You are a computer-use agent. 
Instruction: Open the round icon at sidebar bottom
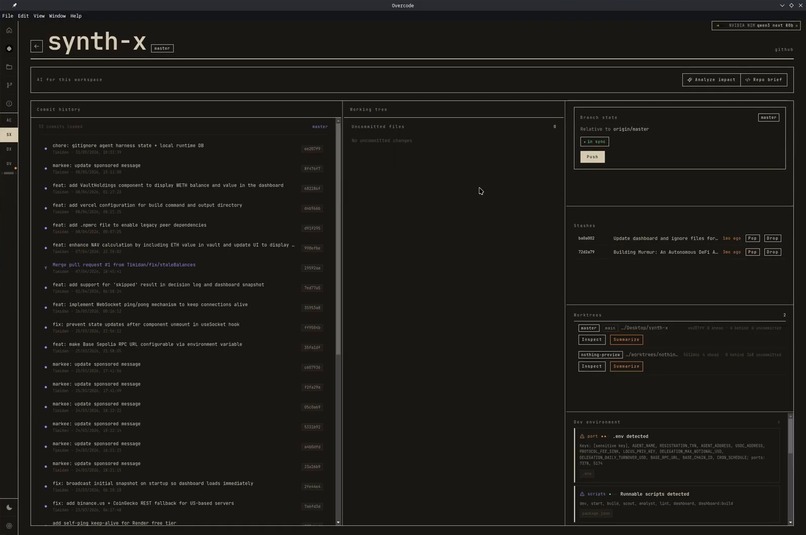(9, 526)
